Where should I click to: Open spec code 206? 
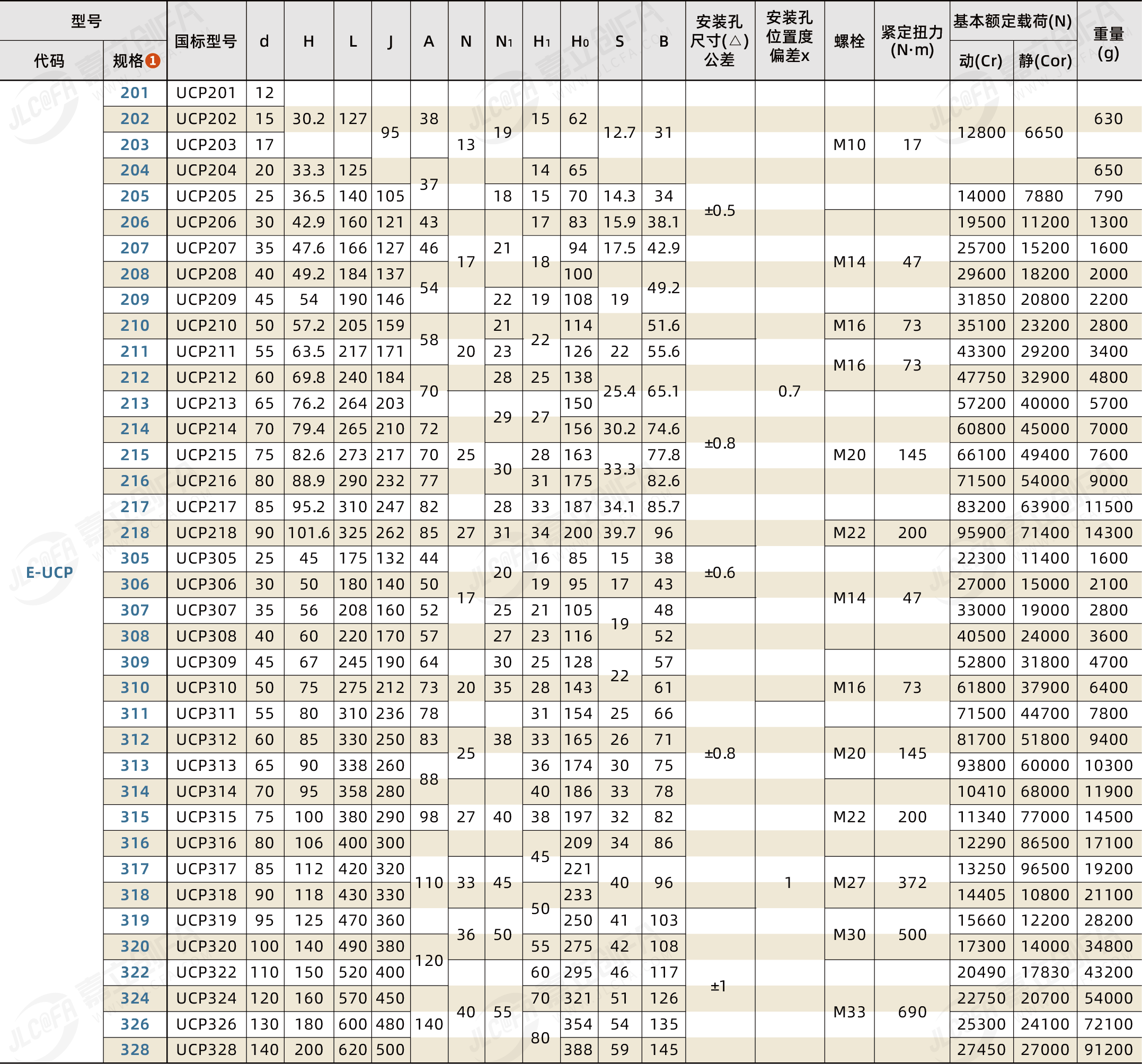click(x=135, y=222)
